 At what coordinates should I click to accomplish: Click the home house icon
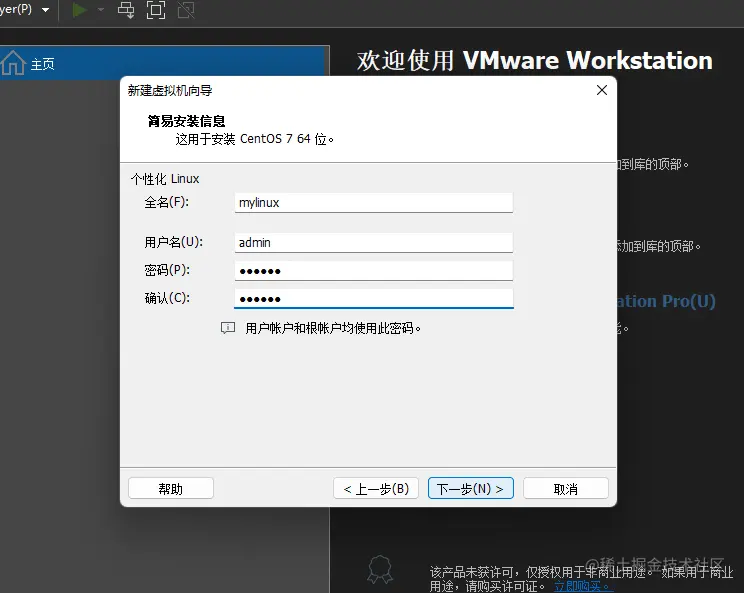pos(13,63)
